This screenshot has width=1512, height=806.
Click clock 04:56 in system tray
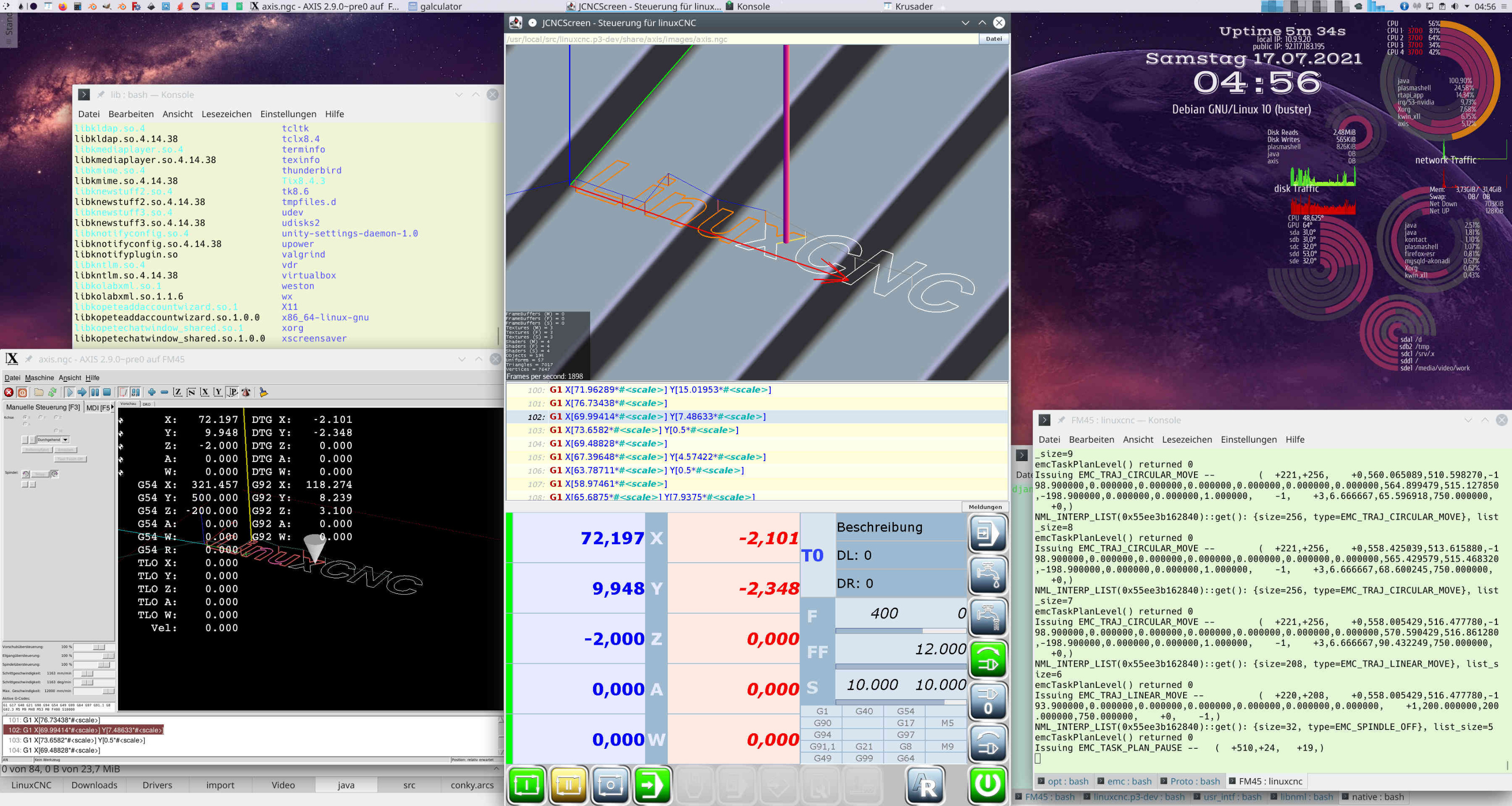click(x=1485, y=7)
